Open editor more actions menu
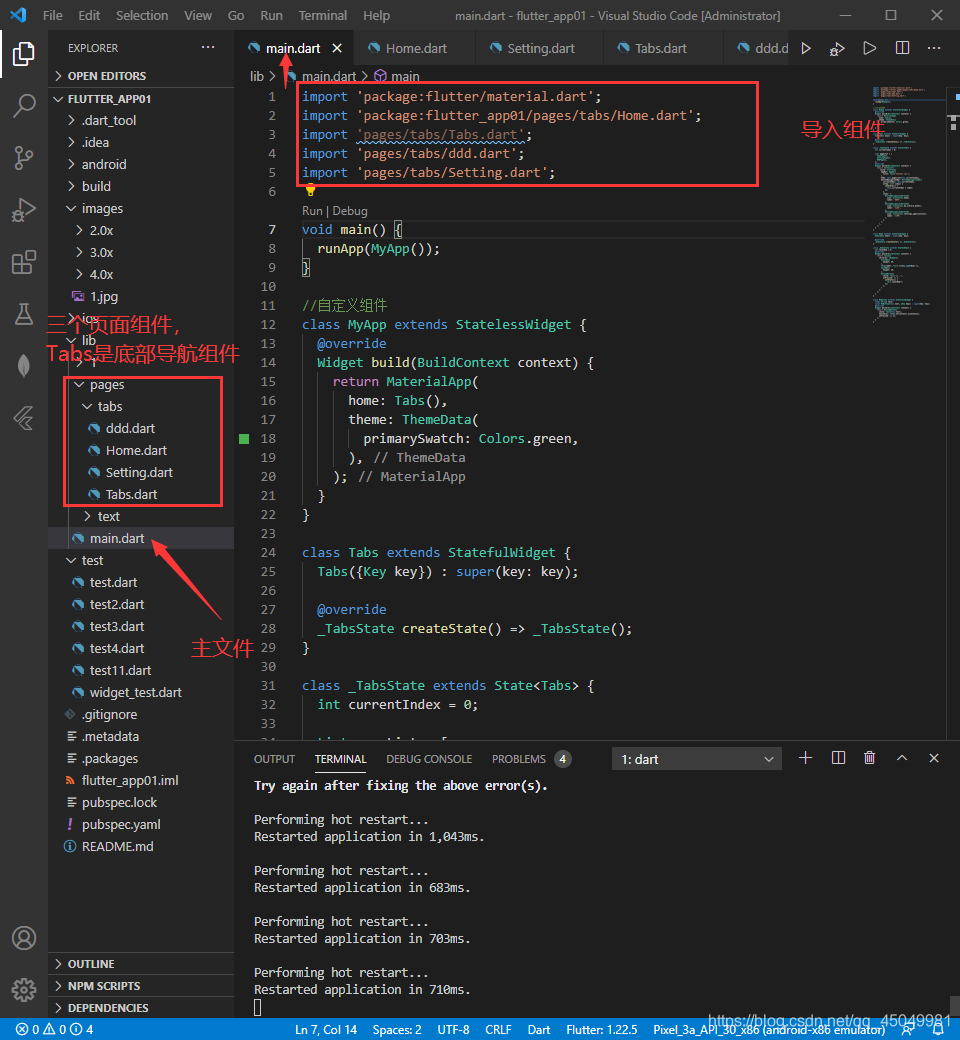This screenshot has width=960, height=1040. coord(934,48)
